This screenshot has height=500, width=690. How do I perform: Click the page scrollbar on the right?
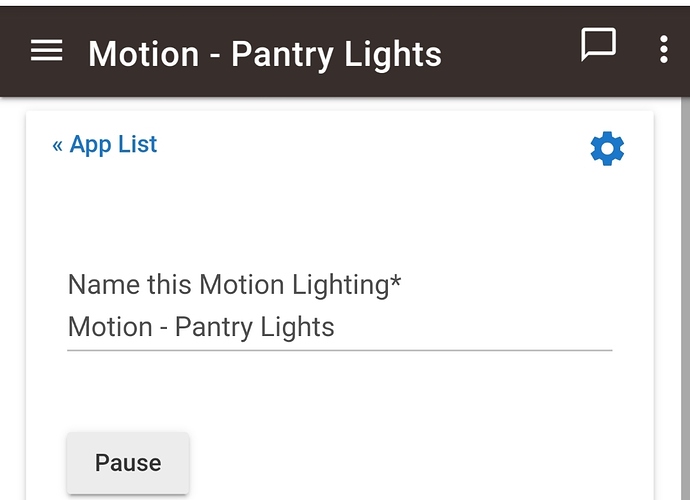[686, 298]
